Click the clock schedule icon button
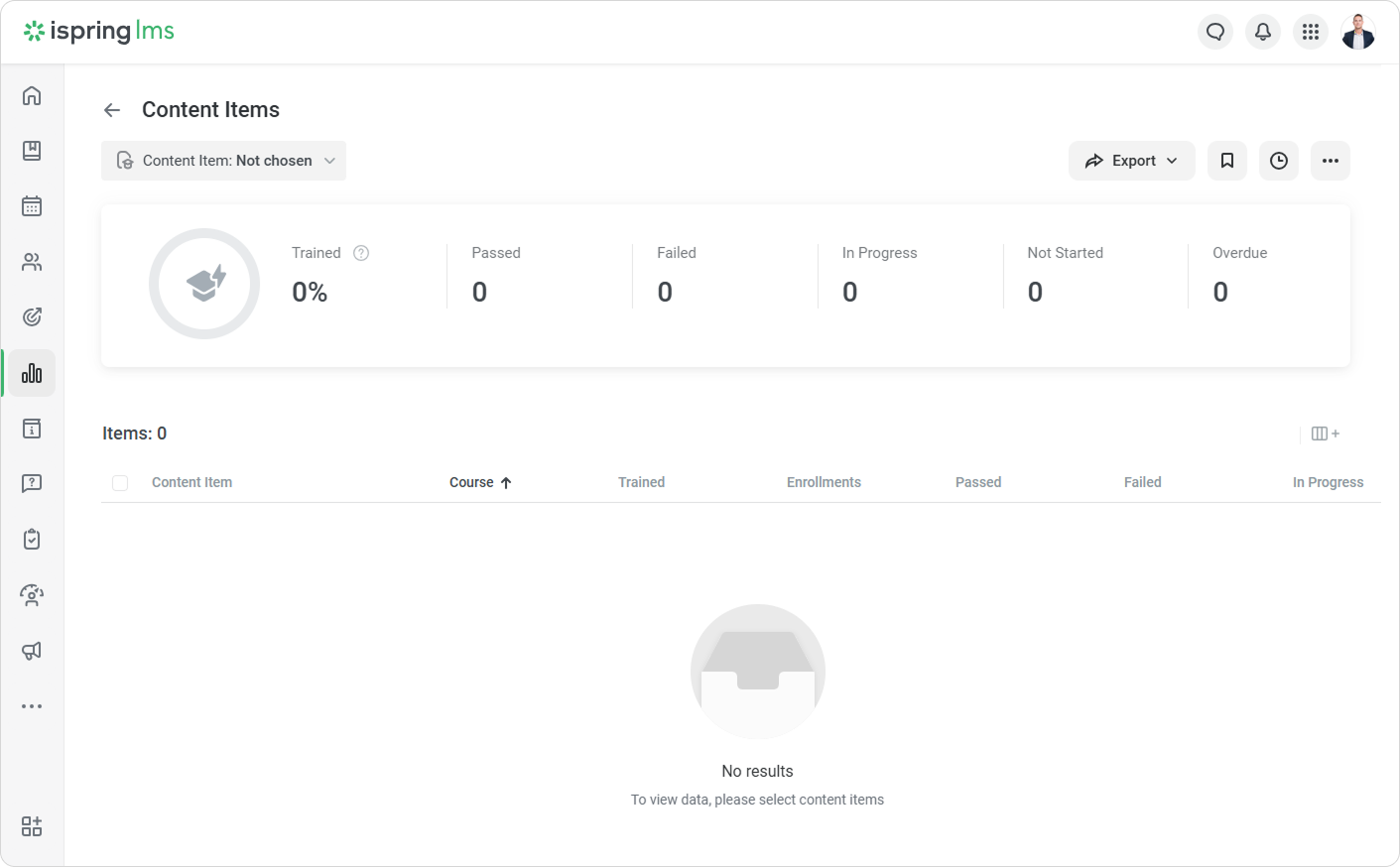Viewport: 1400px width, 867px height. coord(1279,161)
